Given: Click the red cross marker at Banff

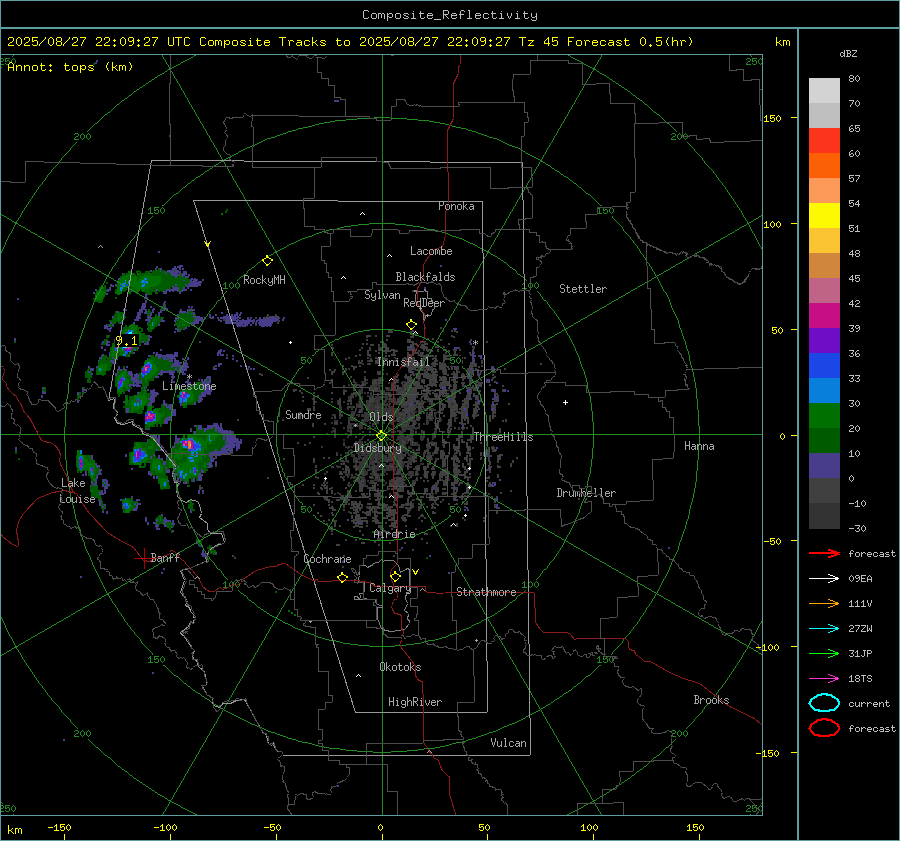Looking at the screenshot, I should click(x=143, y=558).
